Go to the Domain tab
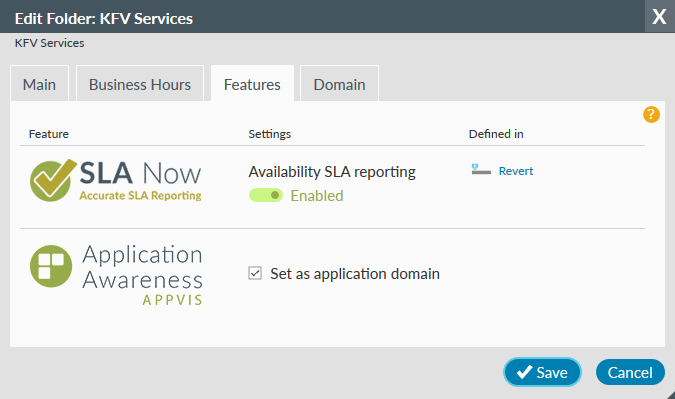 pyautogui.click(x=339, y=84)
